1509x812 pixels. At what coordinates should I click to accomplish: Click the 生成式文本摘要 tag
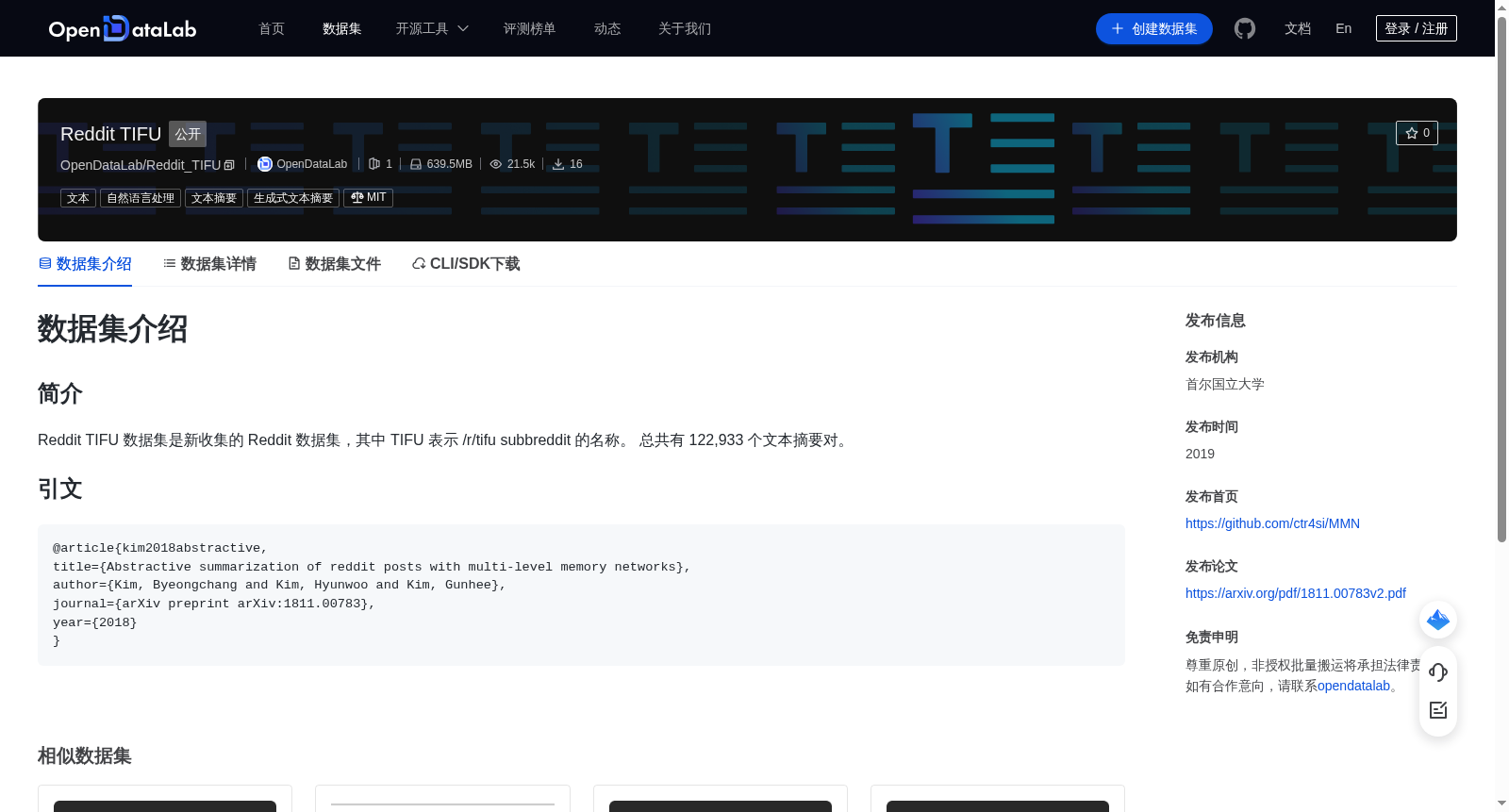[293, 198]
